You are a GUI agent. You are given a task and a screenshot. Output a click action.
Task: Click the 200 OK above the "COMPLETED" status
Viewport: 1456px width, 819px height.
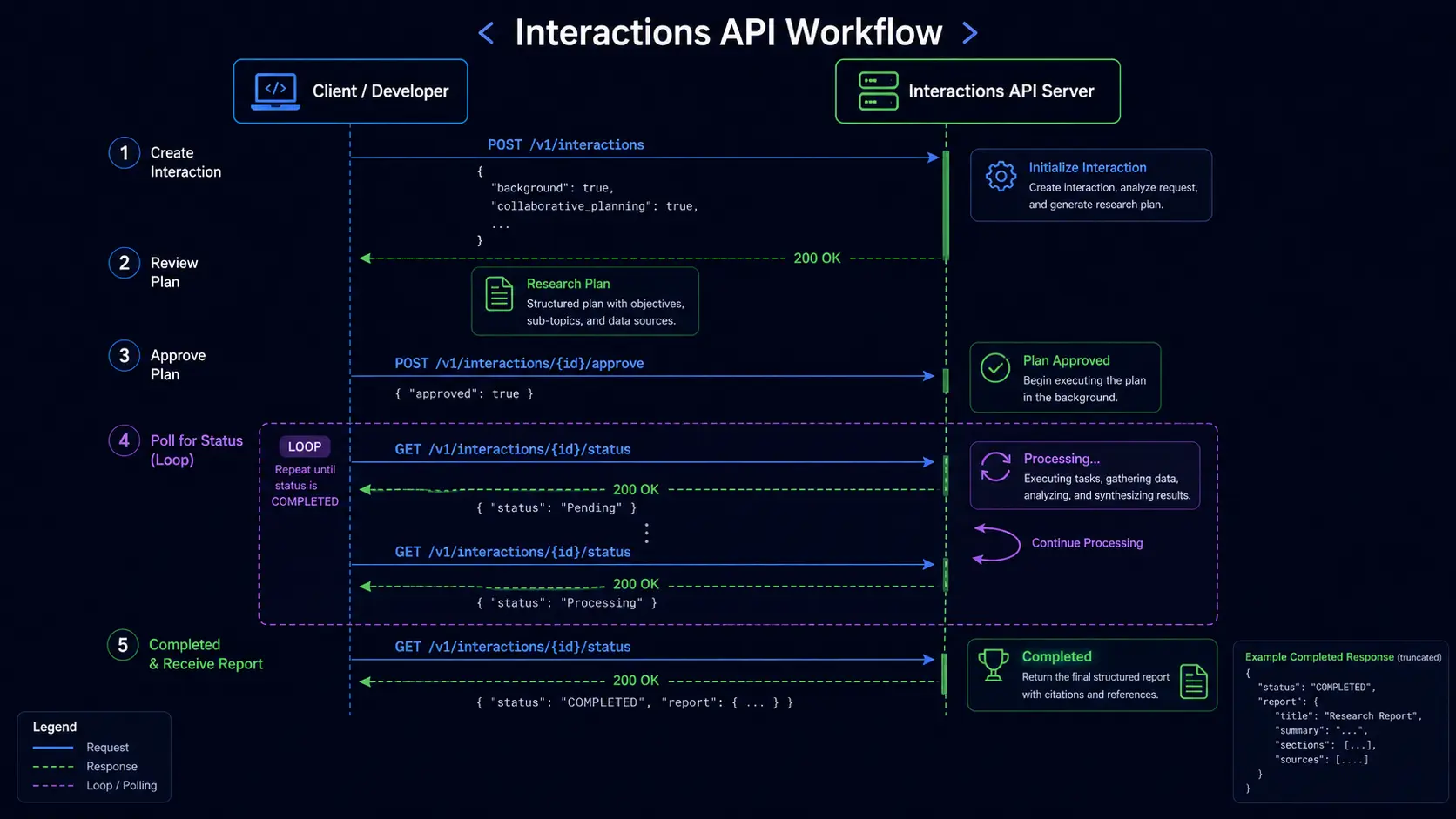tap(636, 681)
